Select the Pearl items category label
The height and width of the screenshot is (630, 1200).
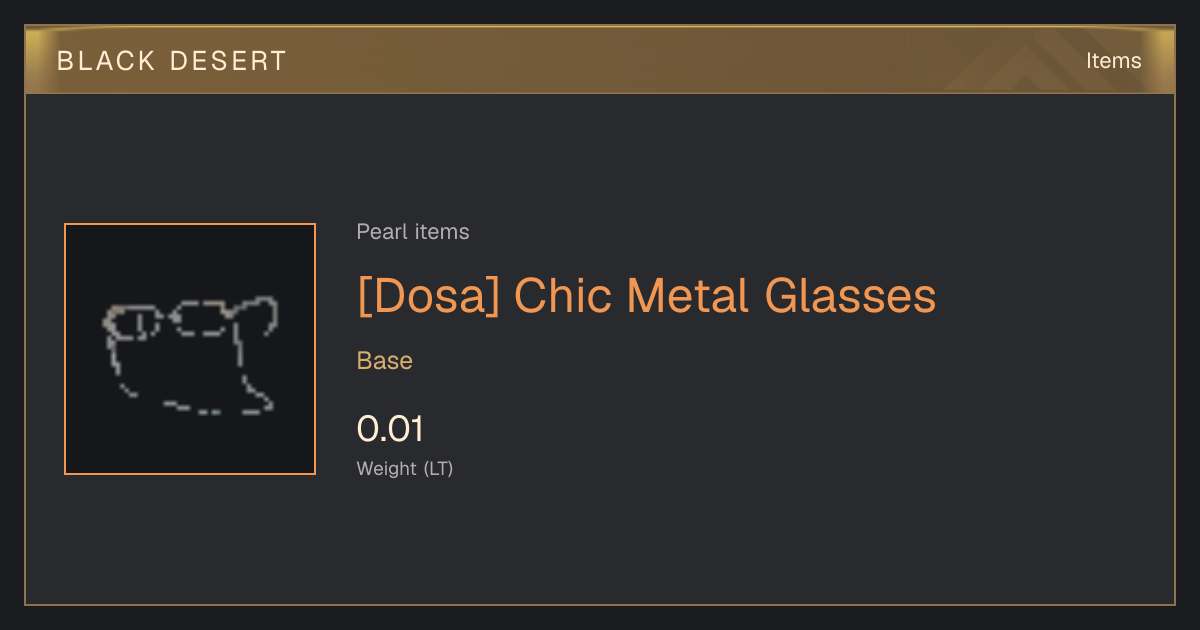[413, 232]
